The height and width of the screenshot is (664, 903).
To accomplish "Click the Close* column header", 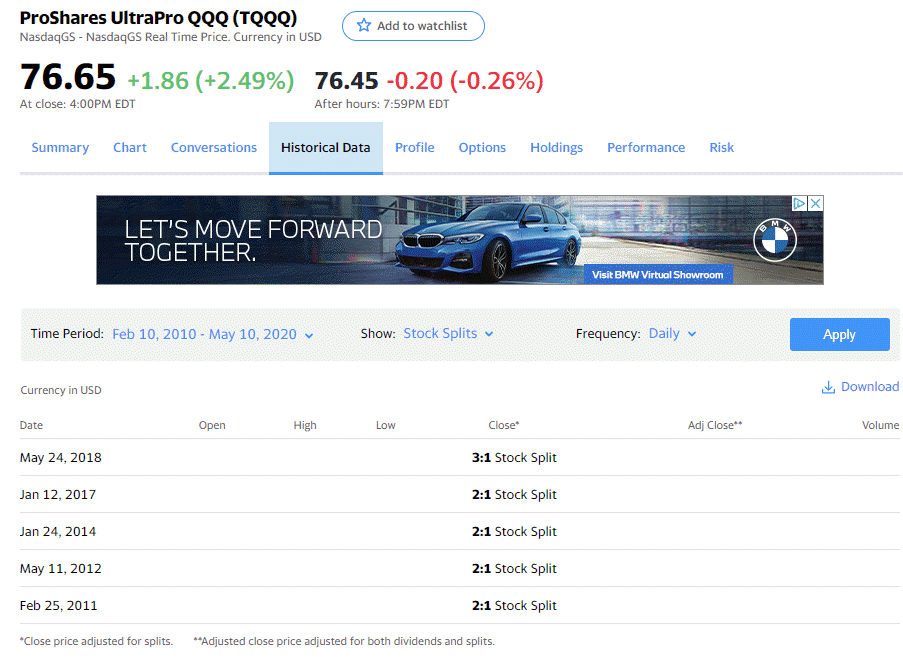I will (x=503, y=425).
